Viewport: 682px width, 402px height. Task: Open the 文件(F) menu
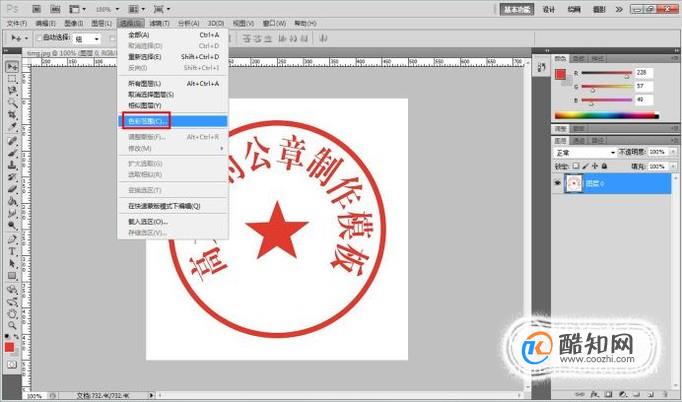(17, 23)
